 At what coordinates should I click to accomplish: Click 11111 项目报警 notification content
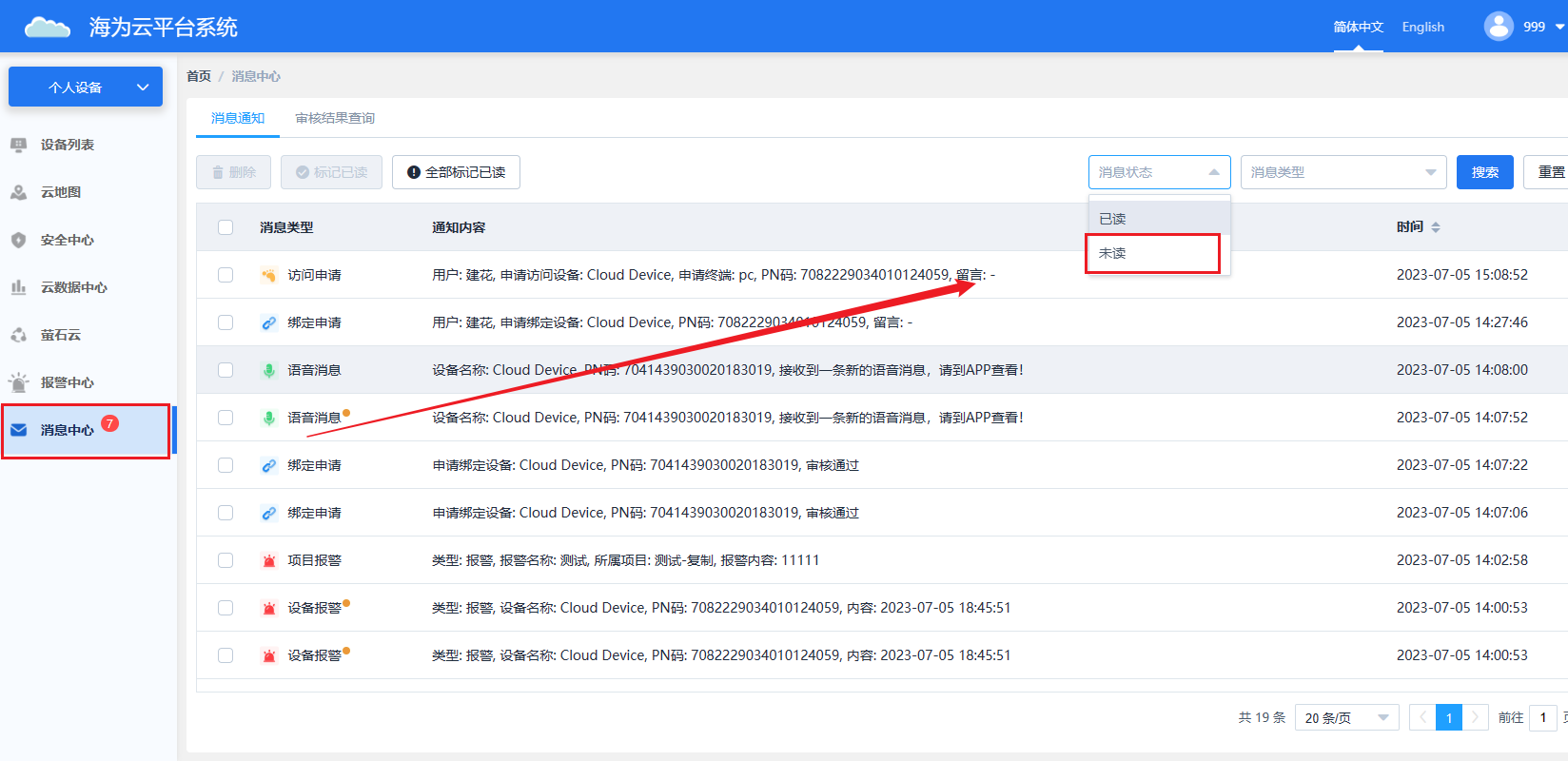point(625,560)
